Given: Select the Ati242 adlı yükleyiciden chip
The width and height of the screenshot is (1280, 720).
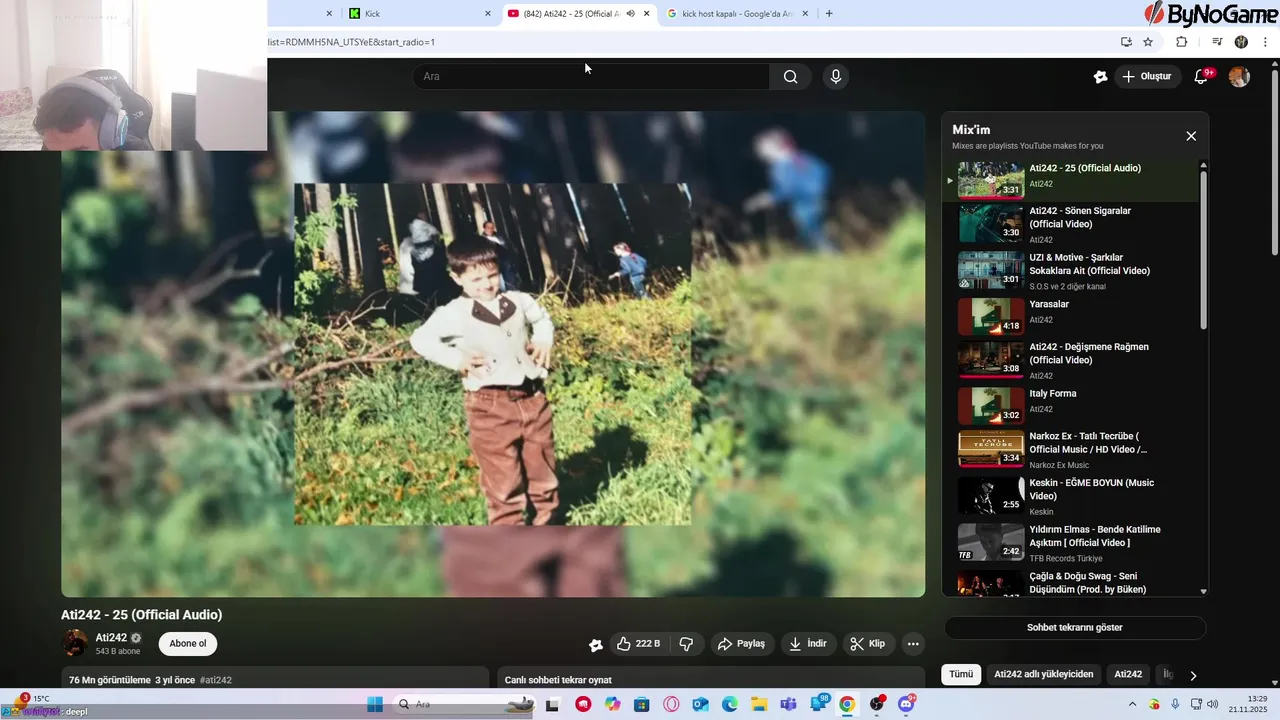Looking at the screenshot, I should coord(1044,675).
